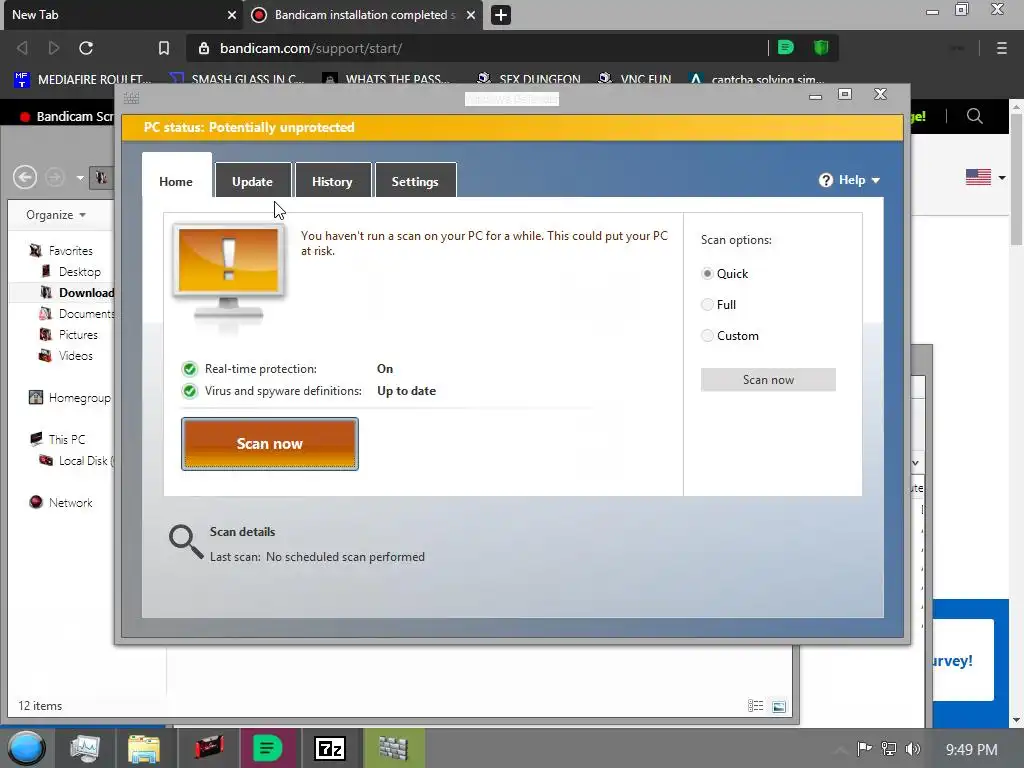Open the browser hamburger menu
The image size is (1024, 768).
(x=1002, y=48)
